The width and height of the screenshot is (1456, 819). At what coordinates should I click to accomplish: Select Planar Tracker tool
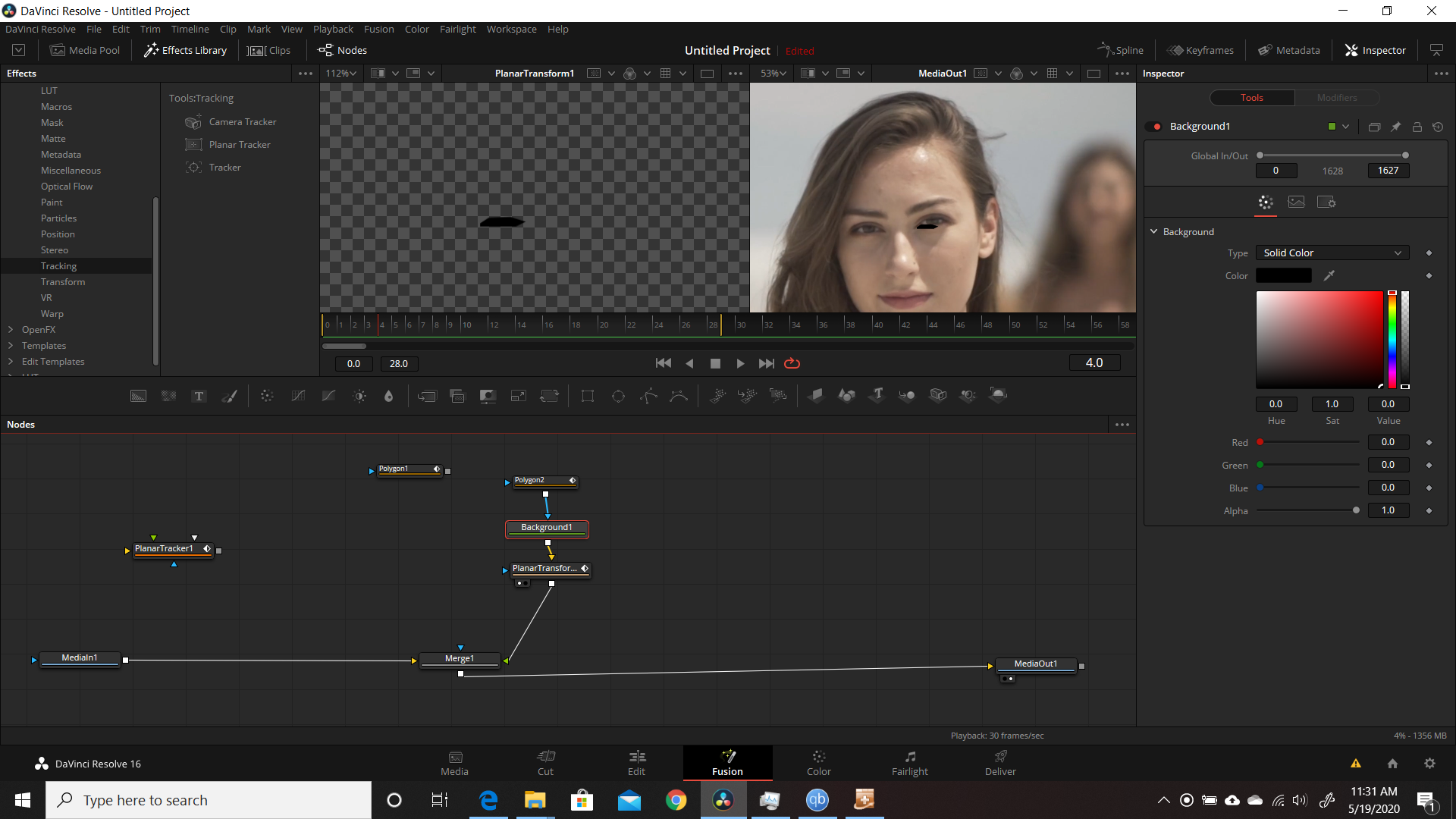pyautogui.click(x=240, y=145)
